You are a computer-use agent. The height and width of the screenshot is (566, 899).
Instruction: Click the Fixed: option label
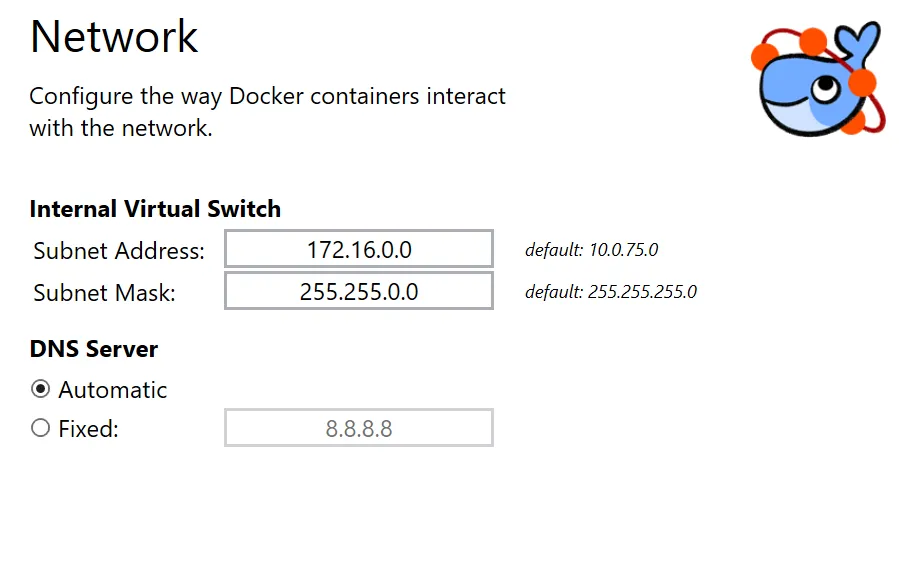click(x=88, y=429)
